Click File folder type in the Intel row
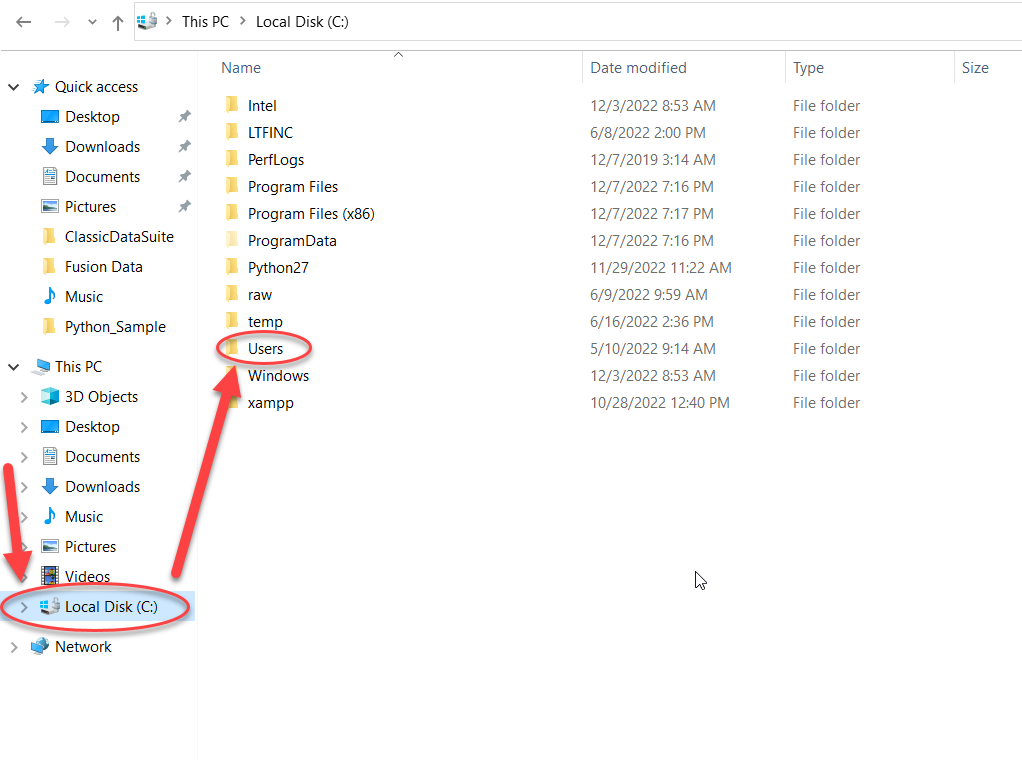This screenshot has width=1022, height=760. pos(826,106)
